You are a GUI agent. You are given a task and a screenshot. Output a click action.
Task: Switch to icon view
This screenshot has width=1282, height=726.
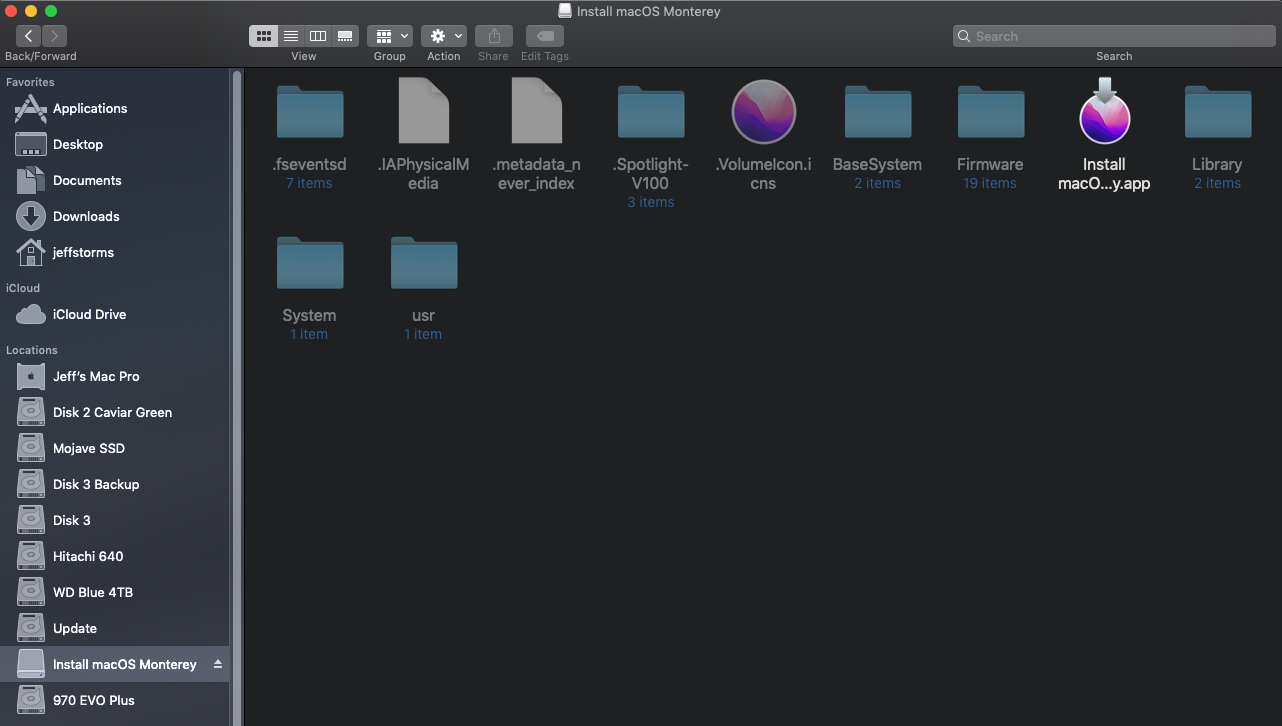pyautogui.click(x=264, y=36)
